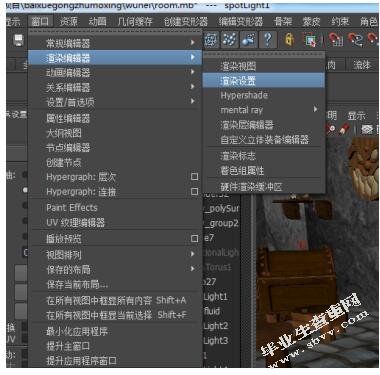Open Hypershade from the render editors submenu
Image resolution: width=380 pixels, height=375 pixels.
[264, 95]
